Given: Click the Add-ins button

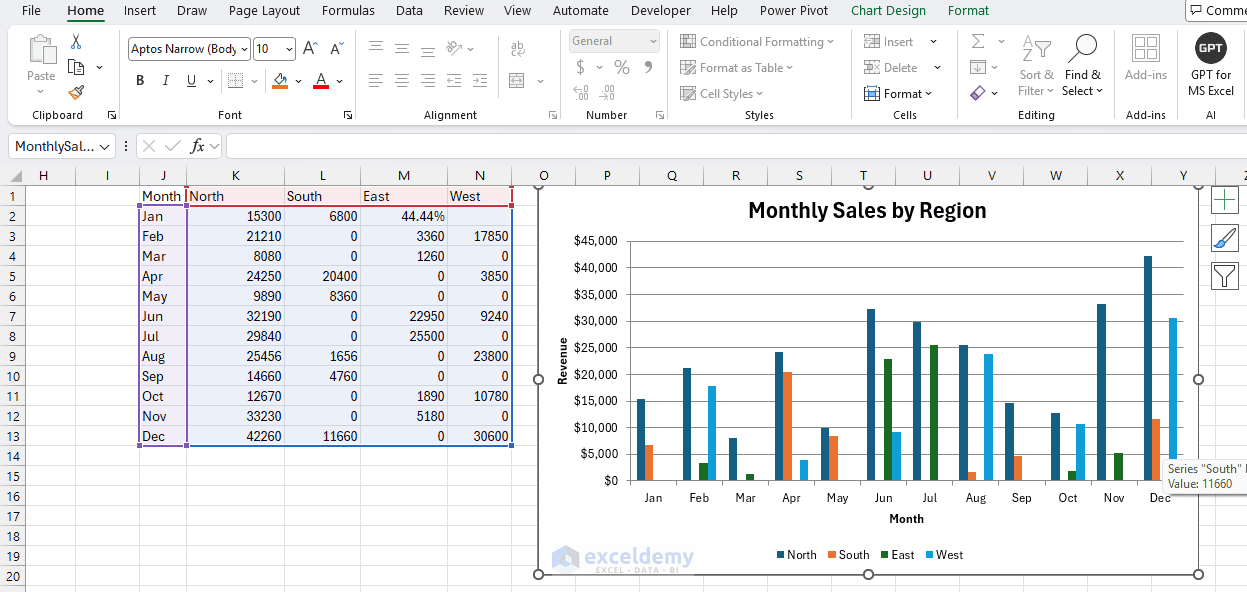Looking at the screenshot, I should tap(1146, 58).
